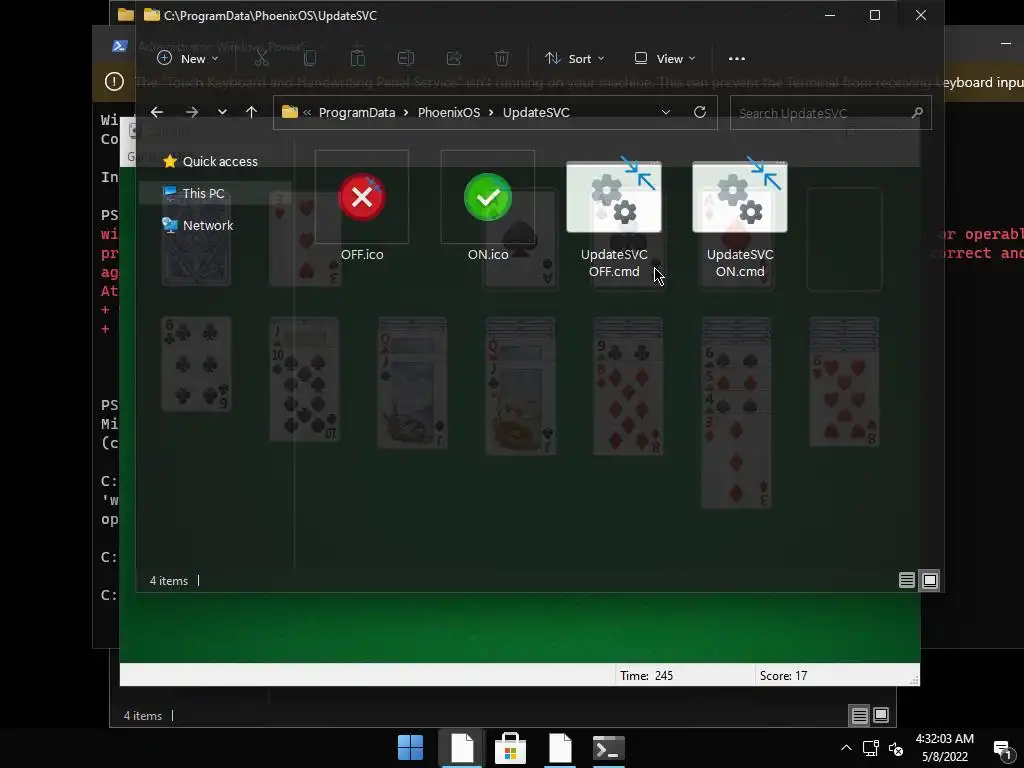Screen dimensions: 1024x768
Task: Click the Windows Start button
Action: 411,748
